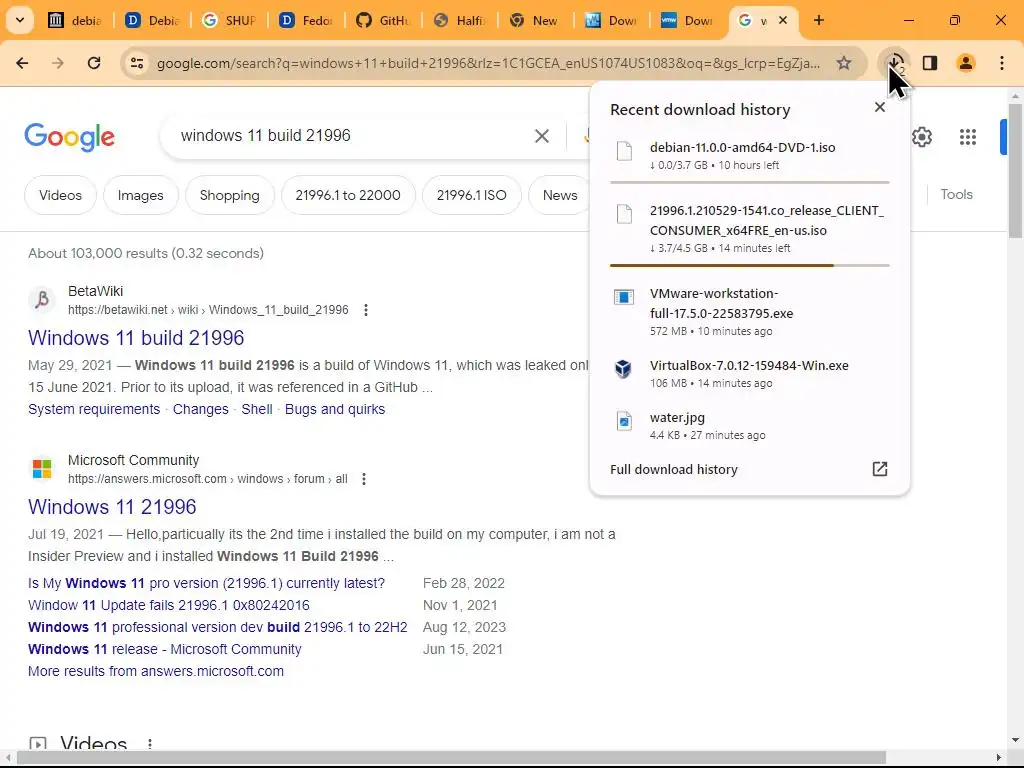Open the Shell sitelink

[257, 409]
